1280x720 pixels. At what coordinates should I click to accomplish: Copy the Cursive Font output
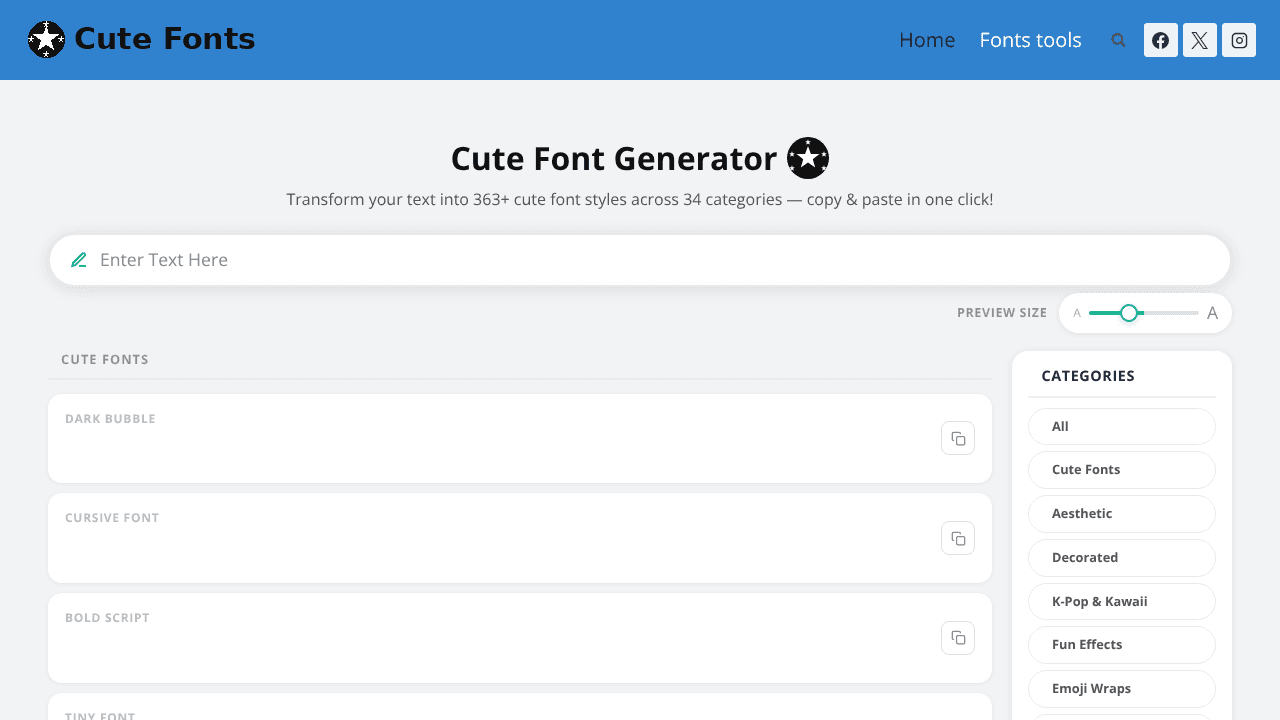[x=958, y=538]
